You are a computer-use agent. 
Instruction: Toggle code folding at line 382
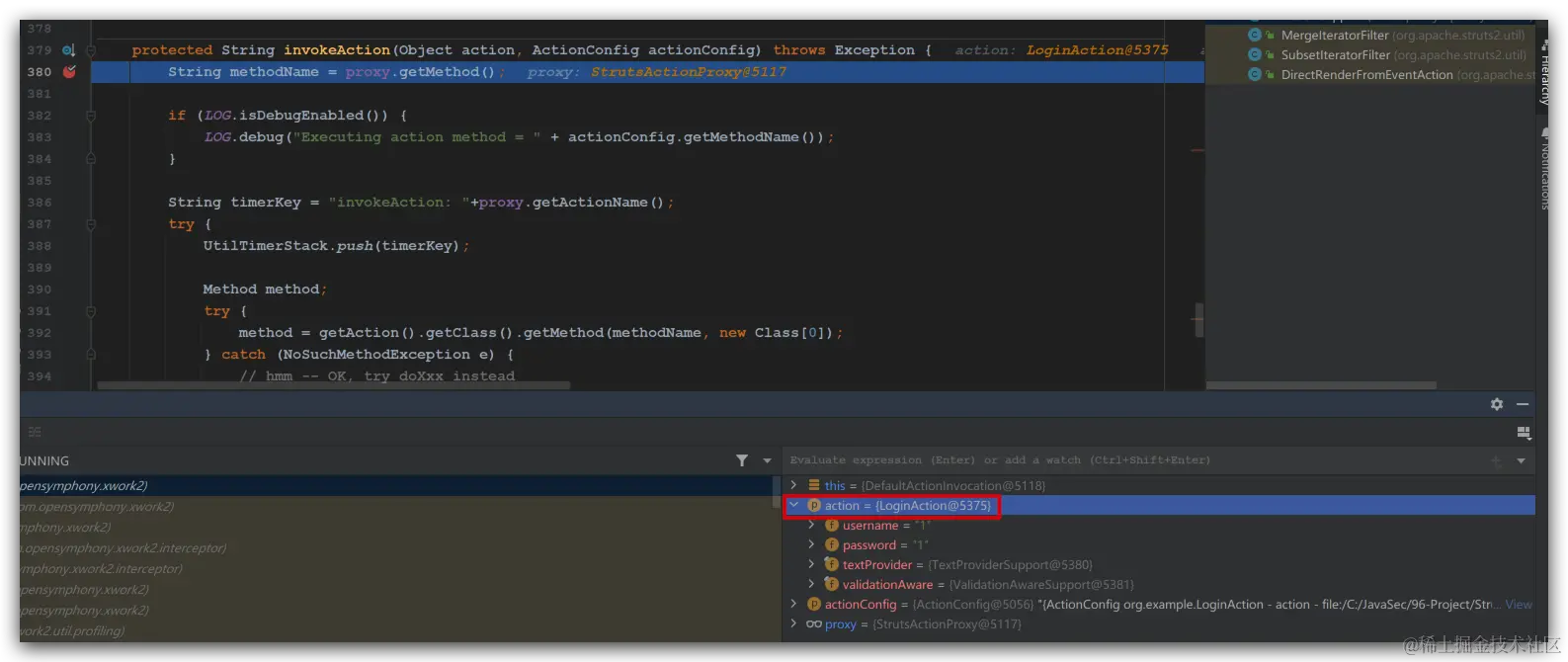(x=91, y=116)
